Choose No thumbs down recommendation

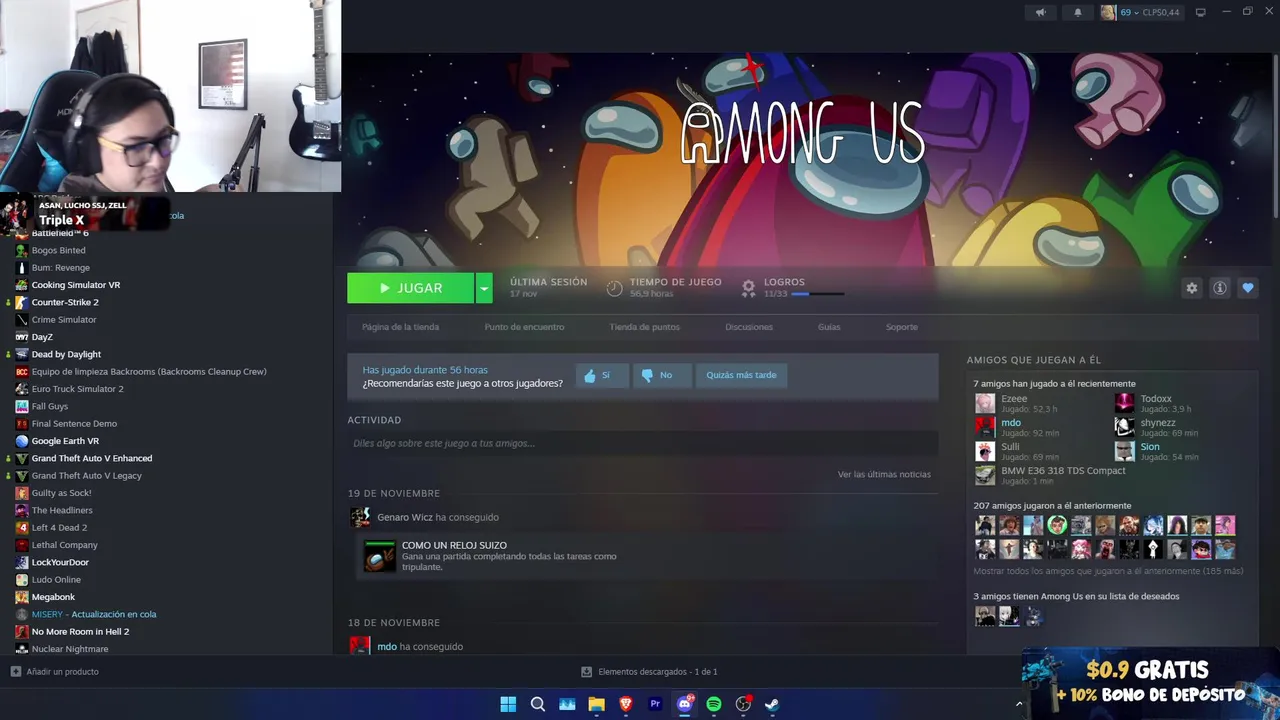[x=662, y=375]
